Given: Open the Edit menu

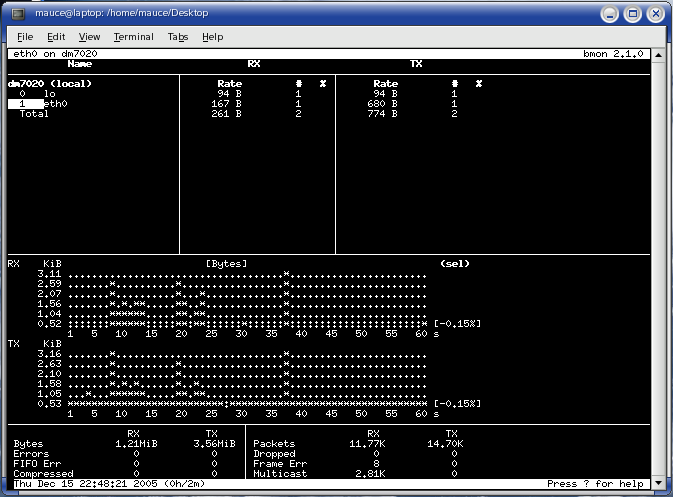Looking at the screenshot, I should coord(56,37).
